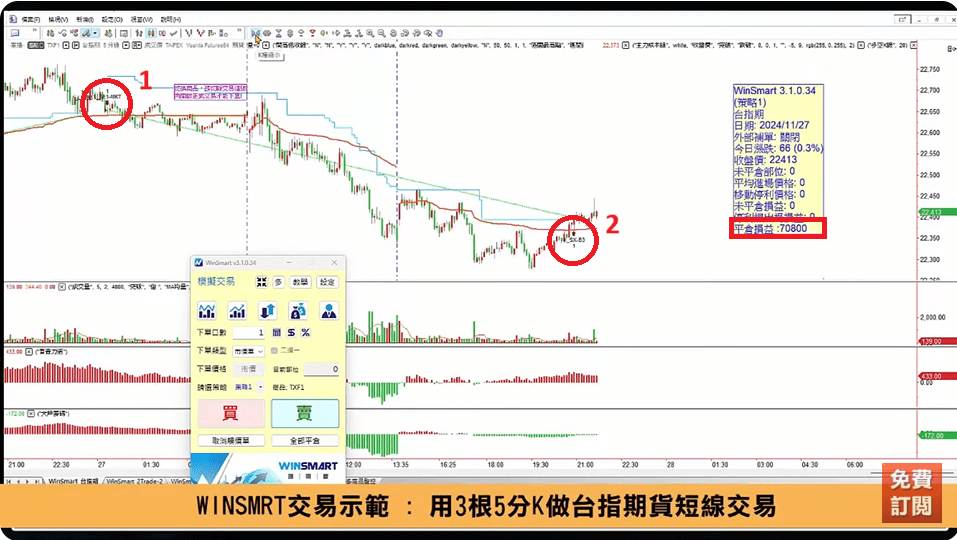
Task: Open the drawing tool dropdown arrow in toolbar
Action: tap(96, 33)
